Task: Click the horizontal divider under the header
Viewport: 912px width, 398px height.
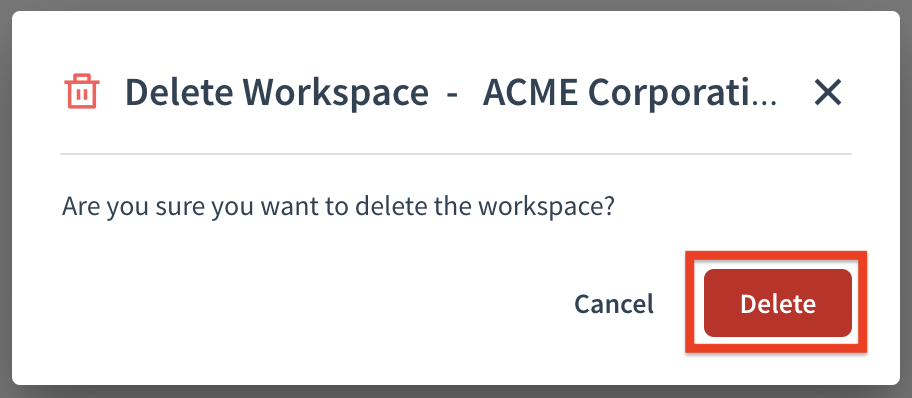Action: tap(455, 154)
